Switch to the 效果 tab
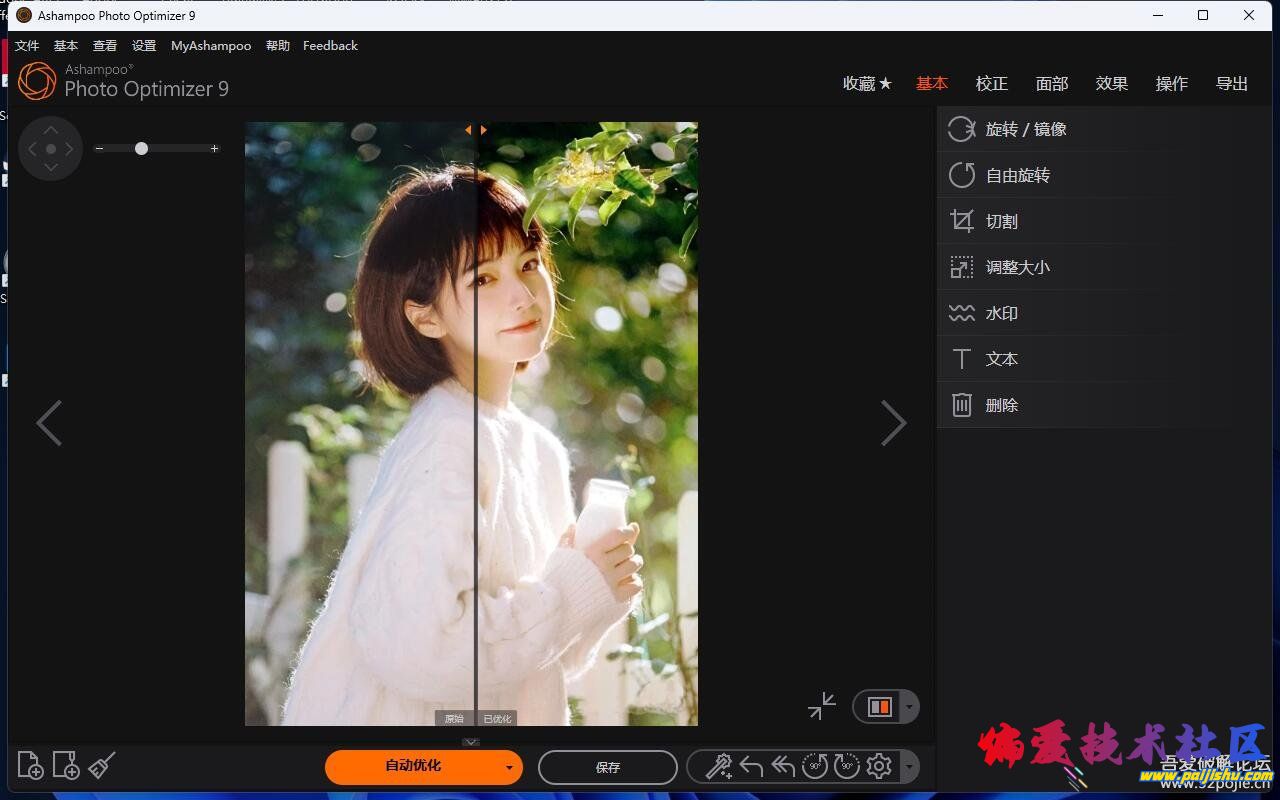This screenshot has height=800, width=1280. (1111, 84)
